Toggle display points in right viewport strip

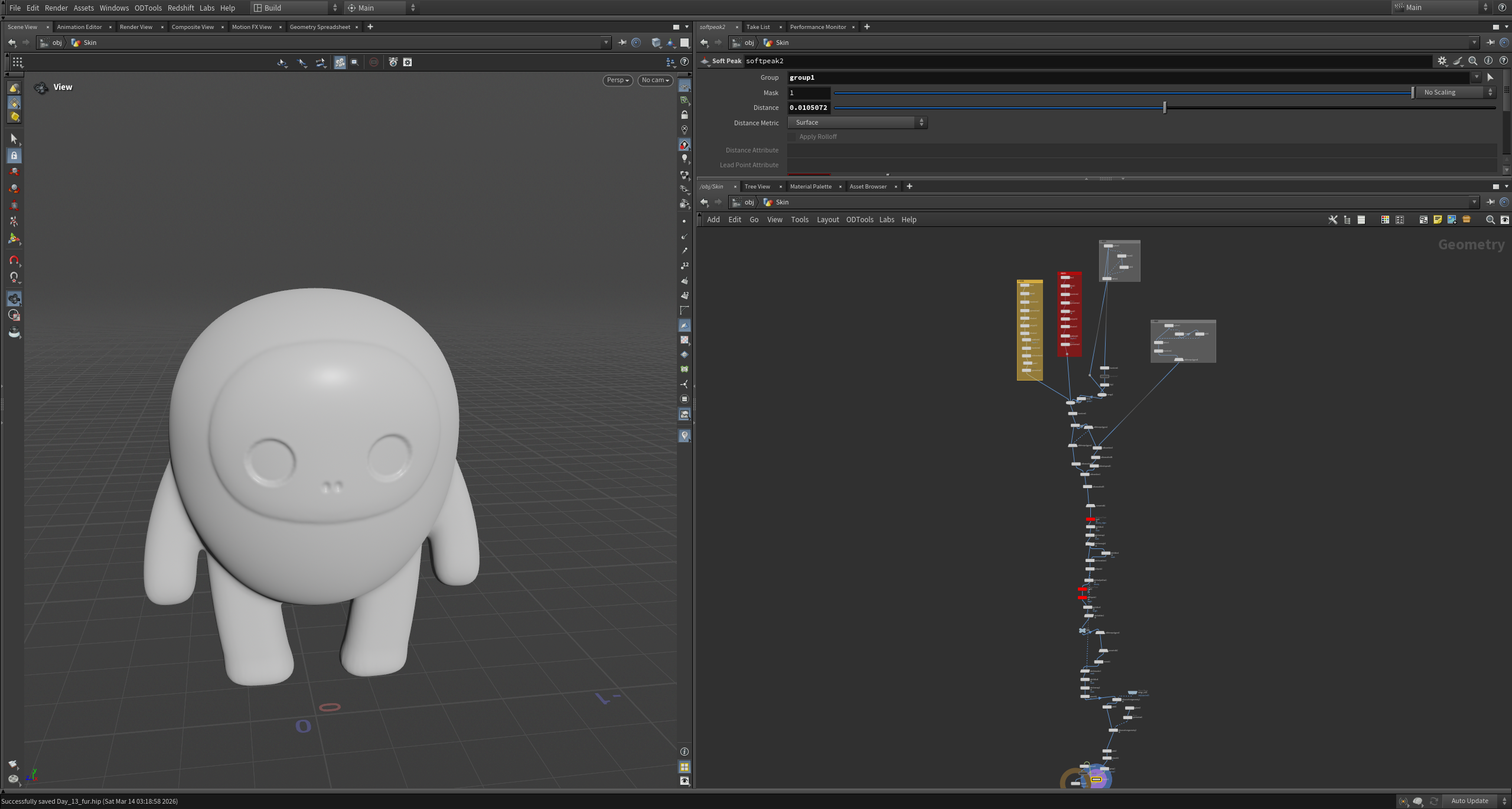point(685,221)
